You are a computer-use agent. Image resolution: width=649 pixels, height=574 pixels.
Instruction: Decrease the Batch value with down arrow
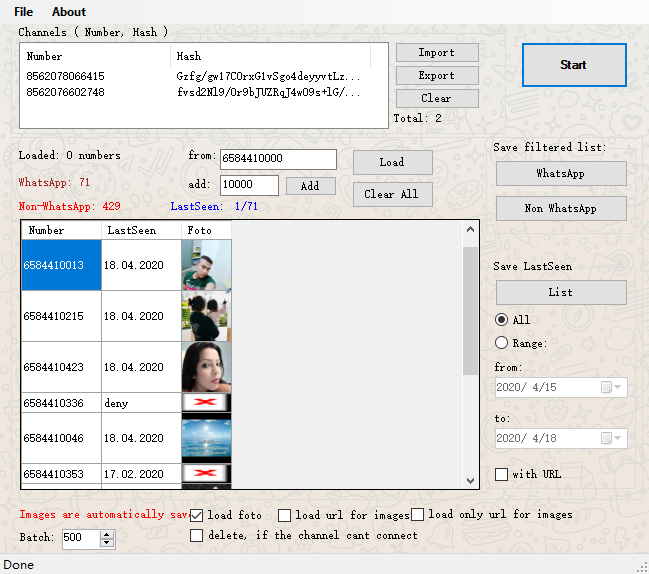coord(107,543)
